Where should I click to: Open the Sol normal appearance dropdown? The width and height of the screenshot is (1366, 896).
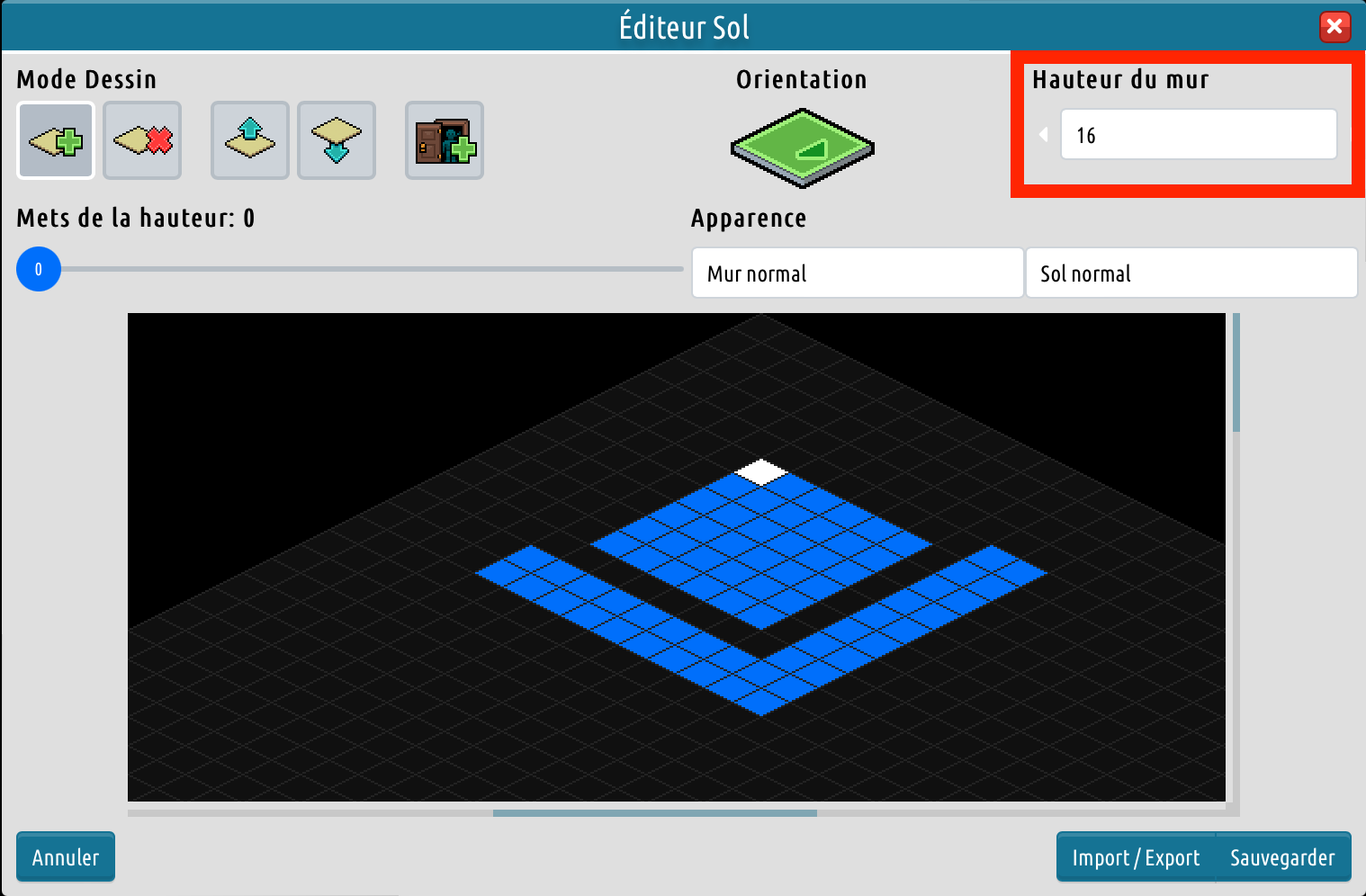[x=1191, y=273]
